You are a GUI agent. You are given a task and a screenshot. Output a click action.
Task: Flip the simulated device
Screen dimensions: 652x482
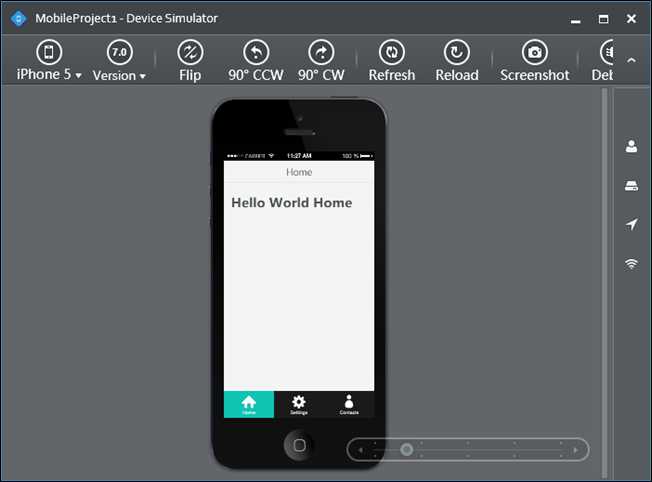pos(190,61)
